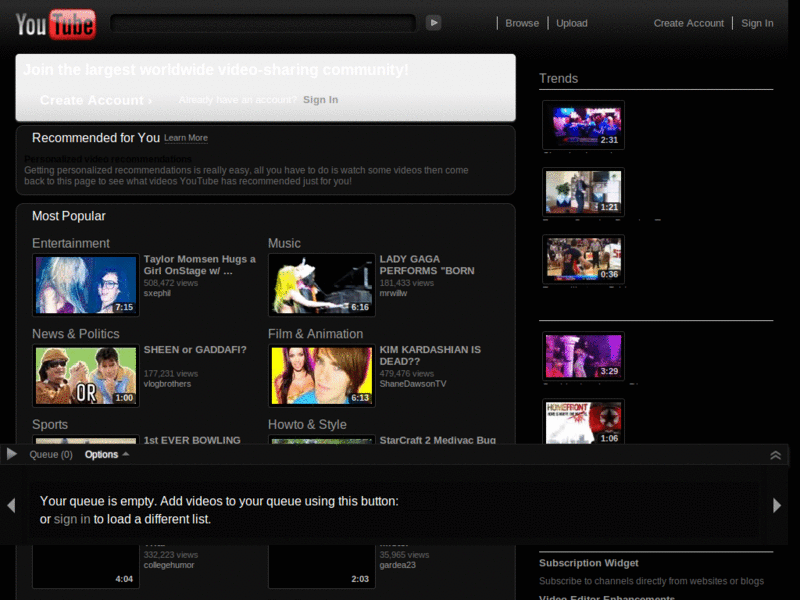800x600 pixels.
Task: Click the Create Account banner button
Action: point(96,100)
